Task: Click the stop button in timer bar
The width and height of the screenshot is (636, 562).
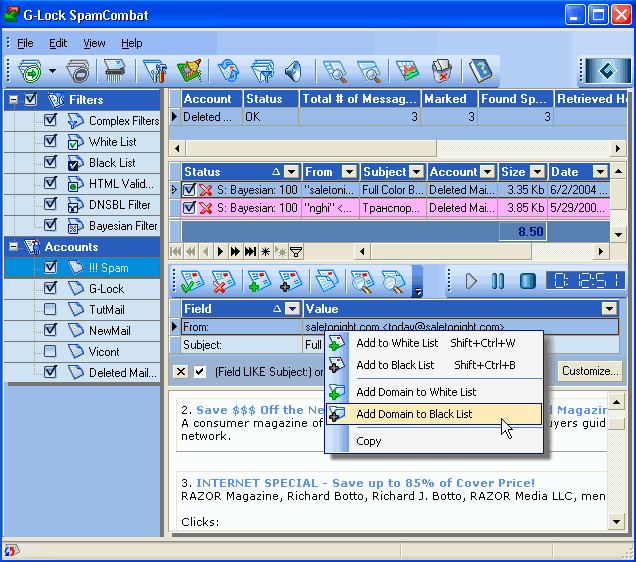Action: pos(528,281)
